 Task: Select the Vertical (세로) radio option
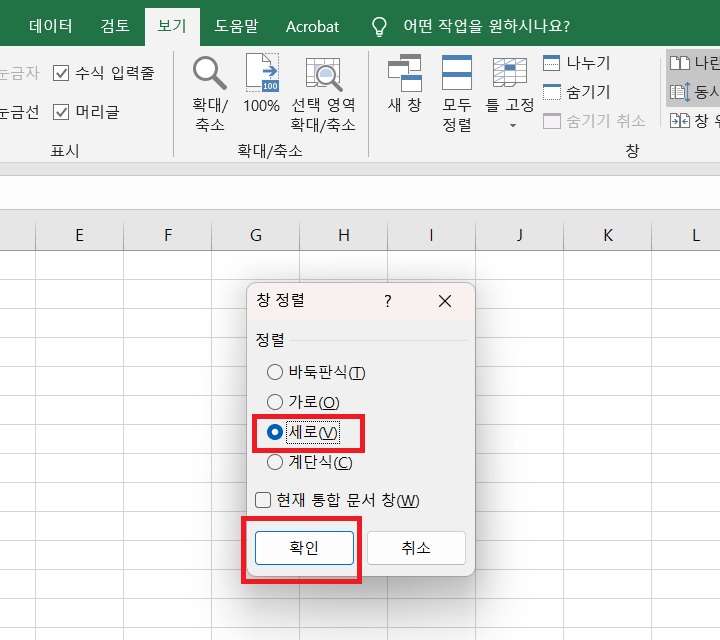coord(275,432)
